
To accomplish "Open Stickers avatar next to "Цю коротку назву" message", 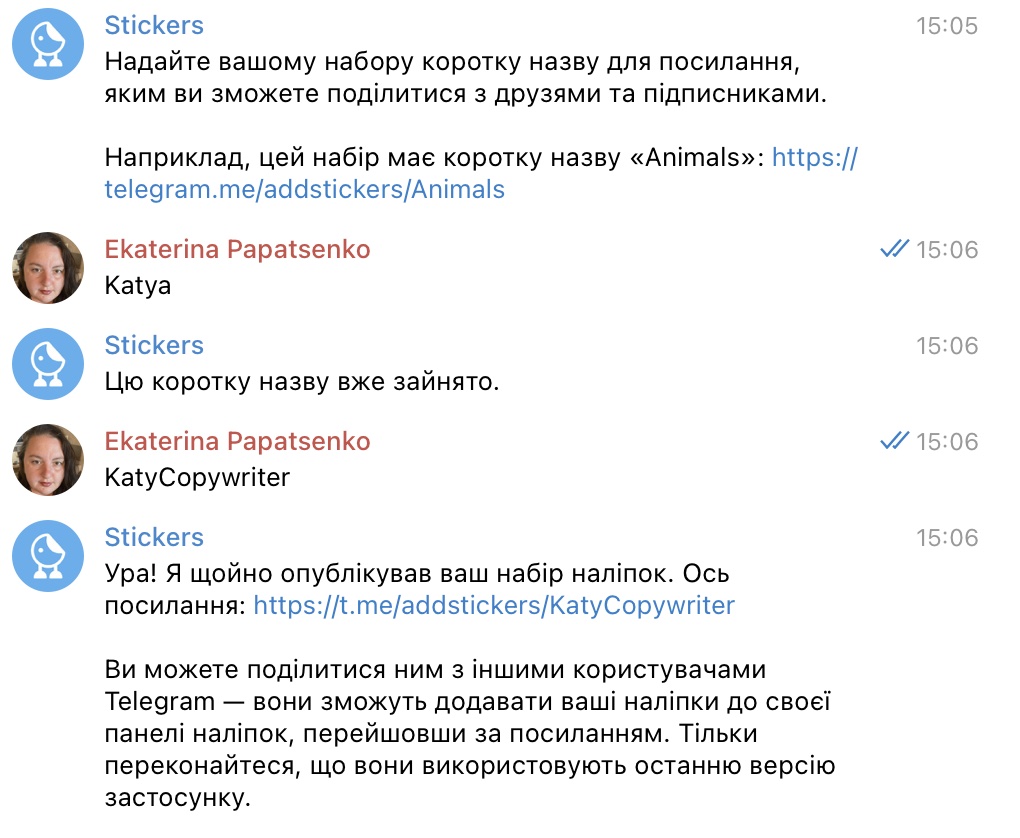I will point(48,364).
